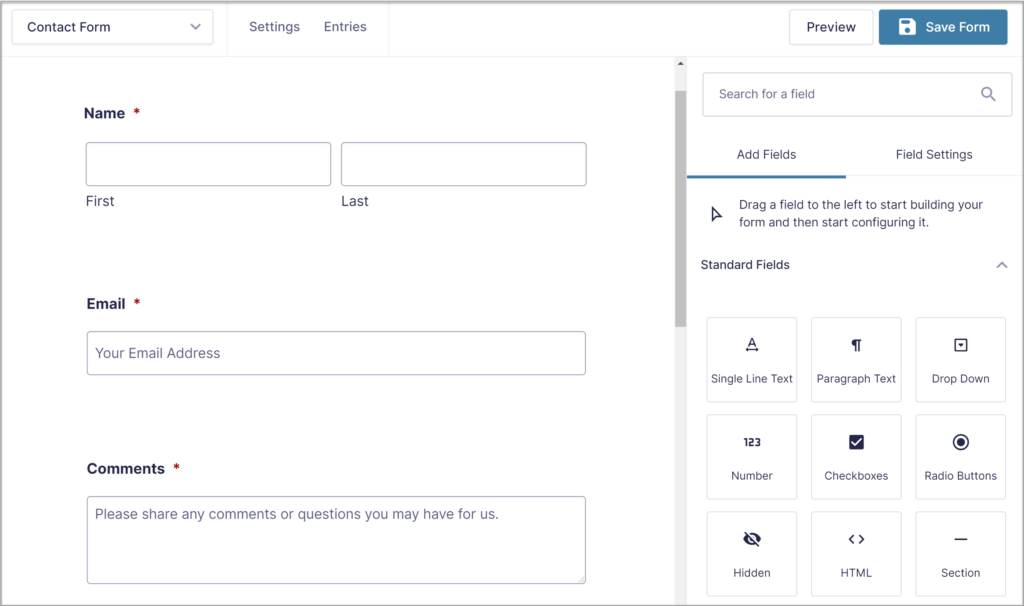Open the Contact Form selector dropdown
The width and height of the screenshot is (1024, 606).
pyautogui.click(x=111, y=27)
